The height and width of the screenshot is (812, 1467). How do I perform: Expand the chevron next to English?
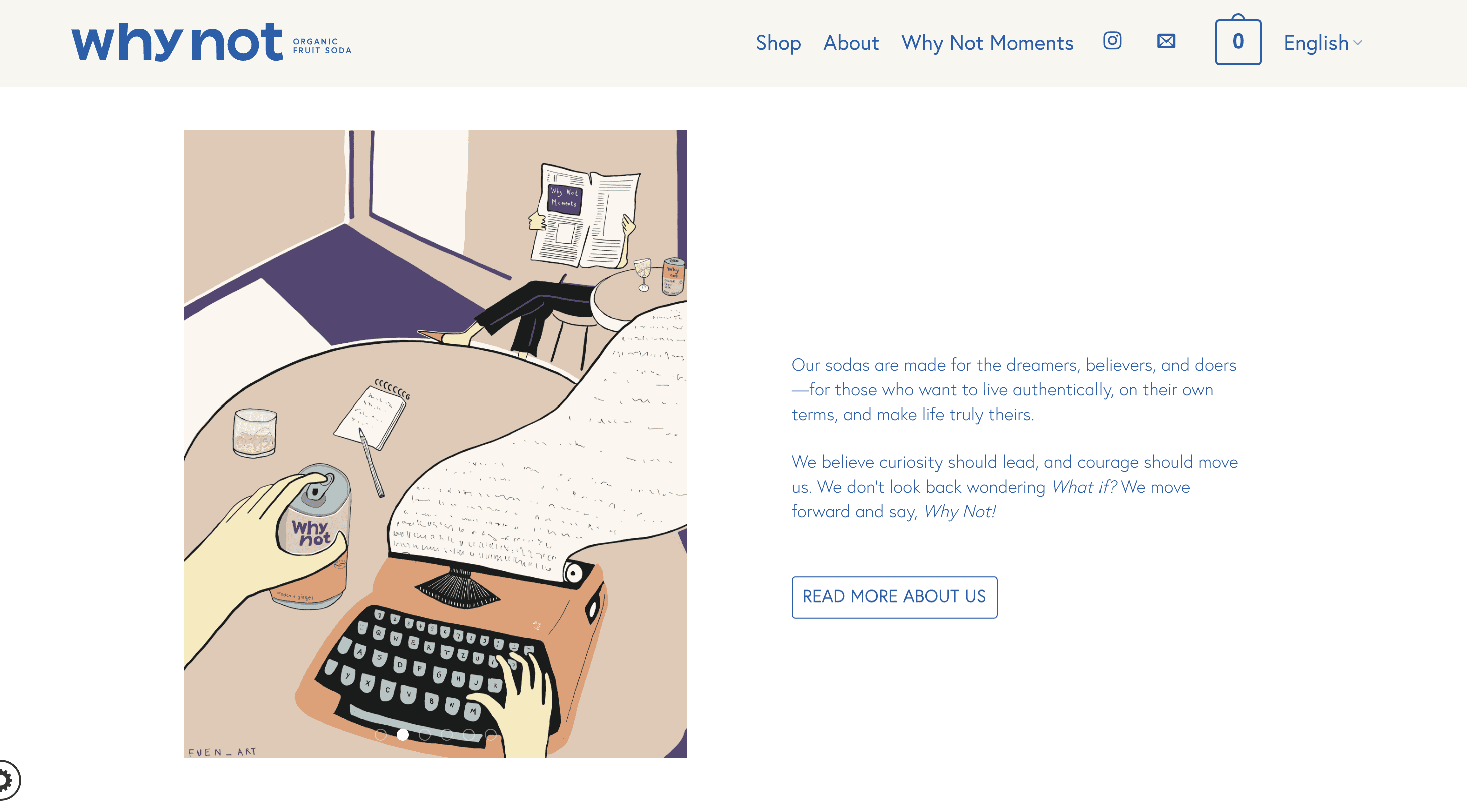1358,43
